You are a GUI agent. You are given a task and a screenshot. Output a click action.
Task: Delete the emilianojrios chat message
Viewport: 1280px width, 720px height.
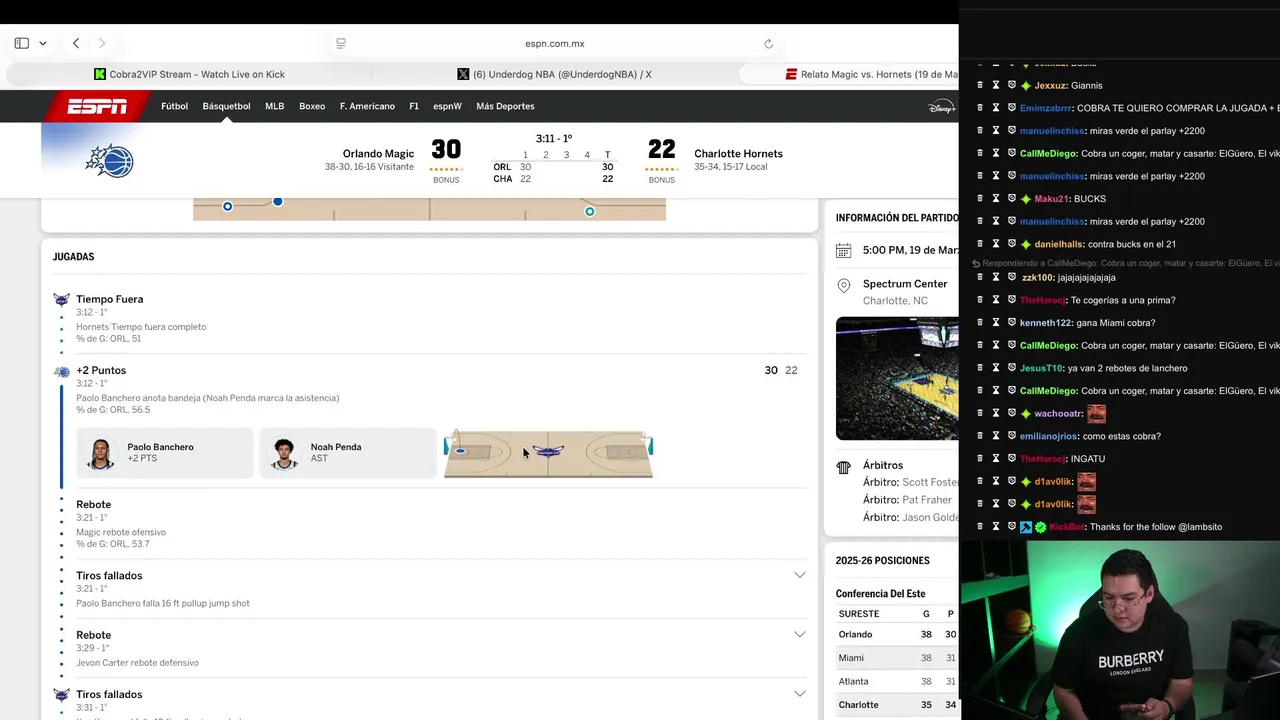click(x=980, y=436)
